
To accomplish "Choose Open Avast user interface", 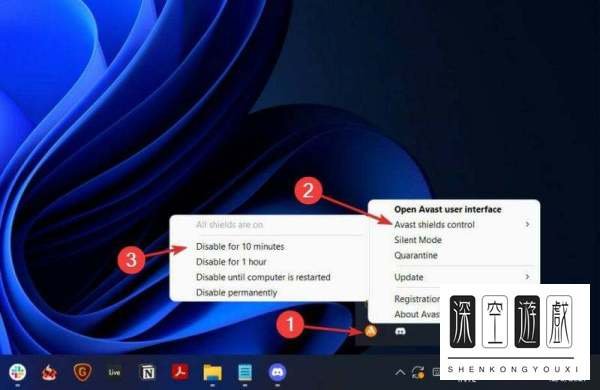I will [448, 209].
